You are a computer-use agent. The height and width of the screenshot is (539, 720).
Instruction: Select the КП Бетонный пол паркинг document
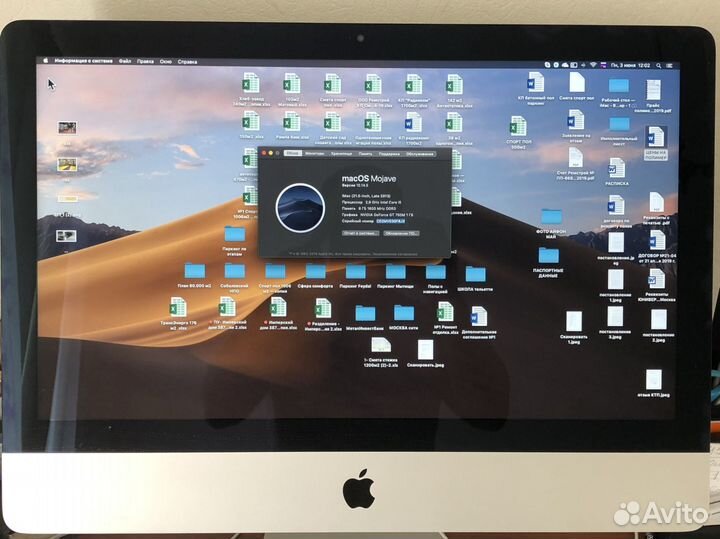[x=535, y=88]
